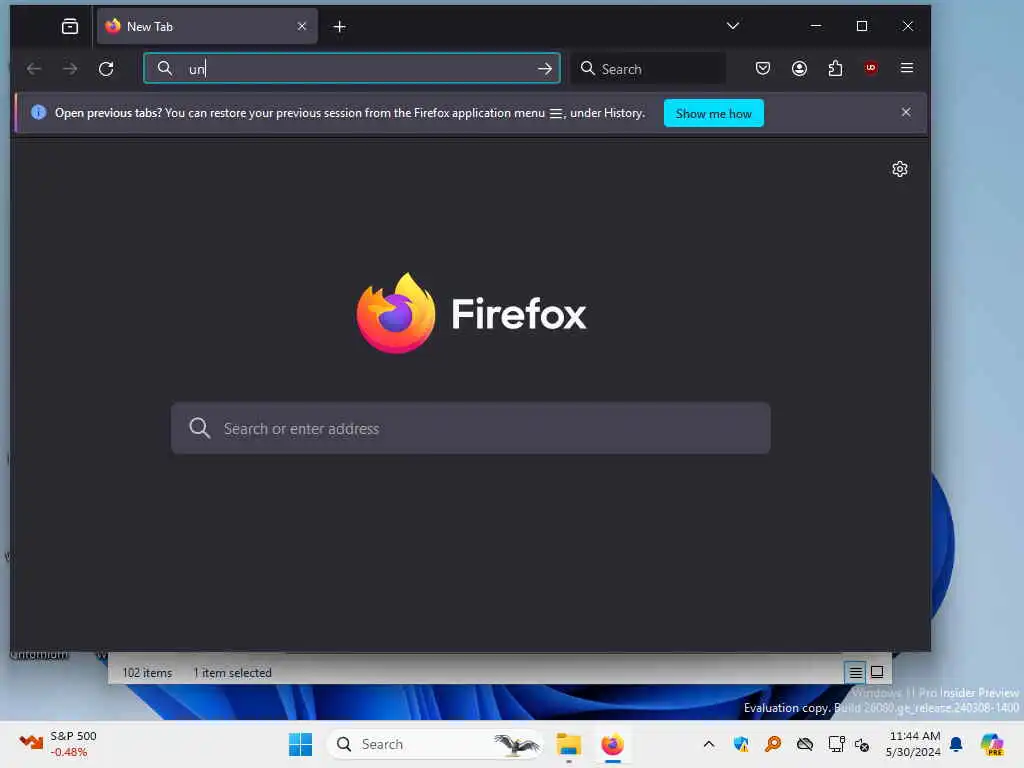Open the uBlock Origin extension icon
1024x768 pixels.
click(871, 68)
